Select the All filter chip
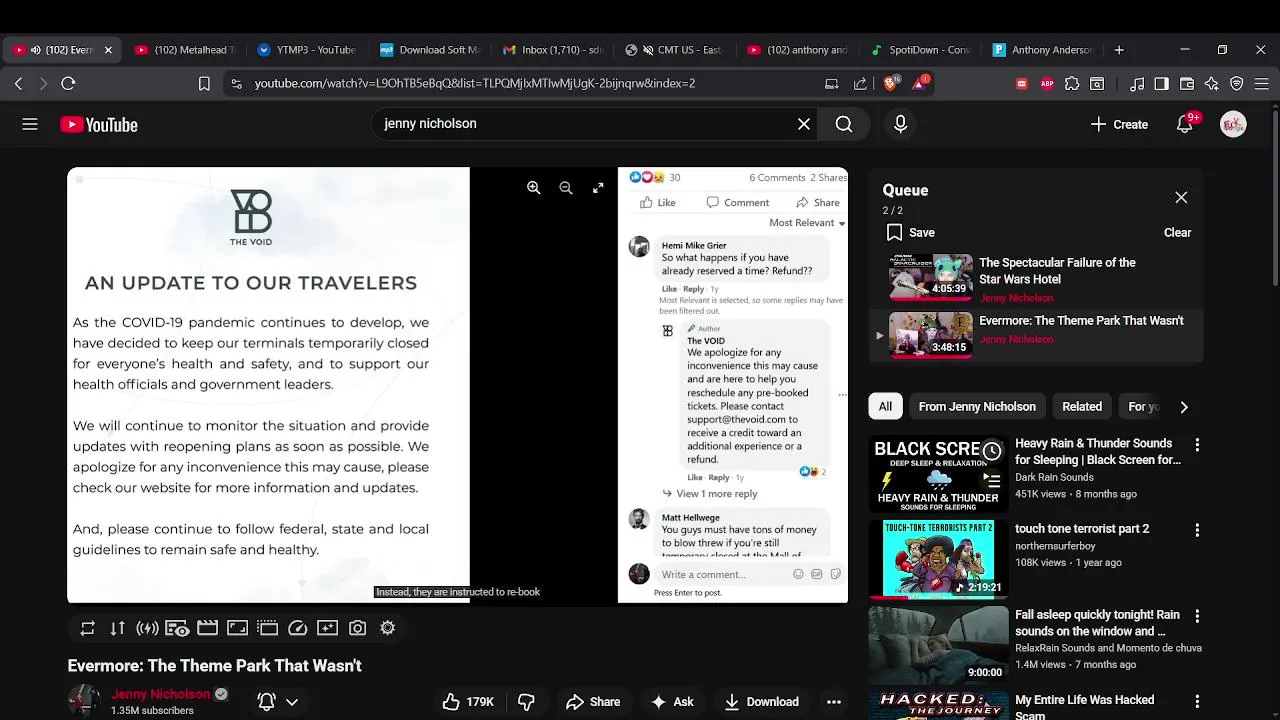 tap(885, 407)
